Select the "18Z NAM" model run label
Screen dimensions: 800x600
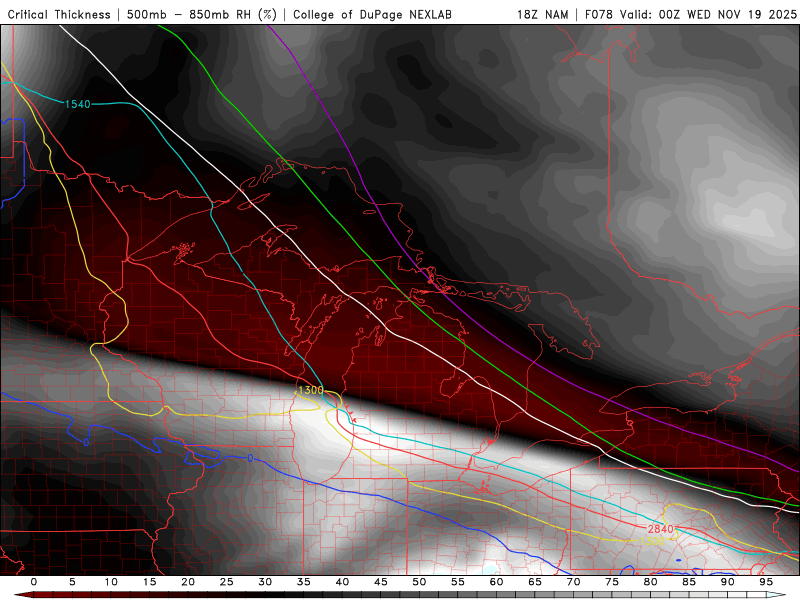(543, 14)
